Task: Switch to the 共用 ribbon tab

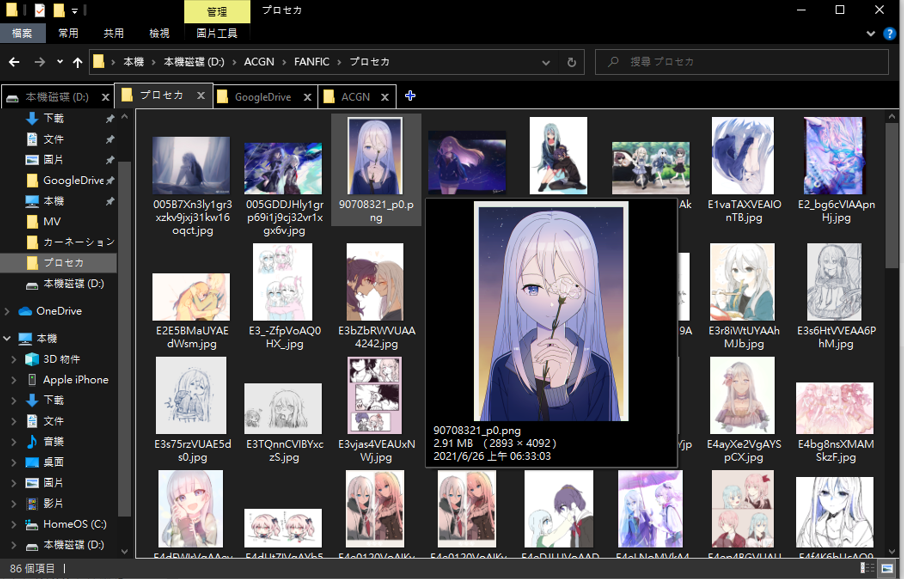Action: (114, 33)
